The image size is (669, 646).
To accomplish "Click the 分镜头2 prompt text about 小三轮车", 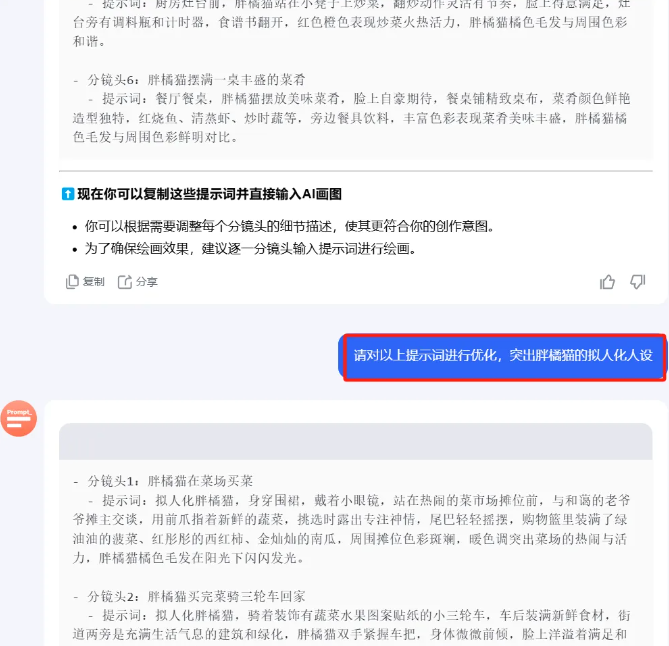I will click(351, 625).
